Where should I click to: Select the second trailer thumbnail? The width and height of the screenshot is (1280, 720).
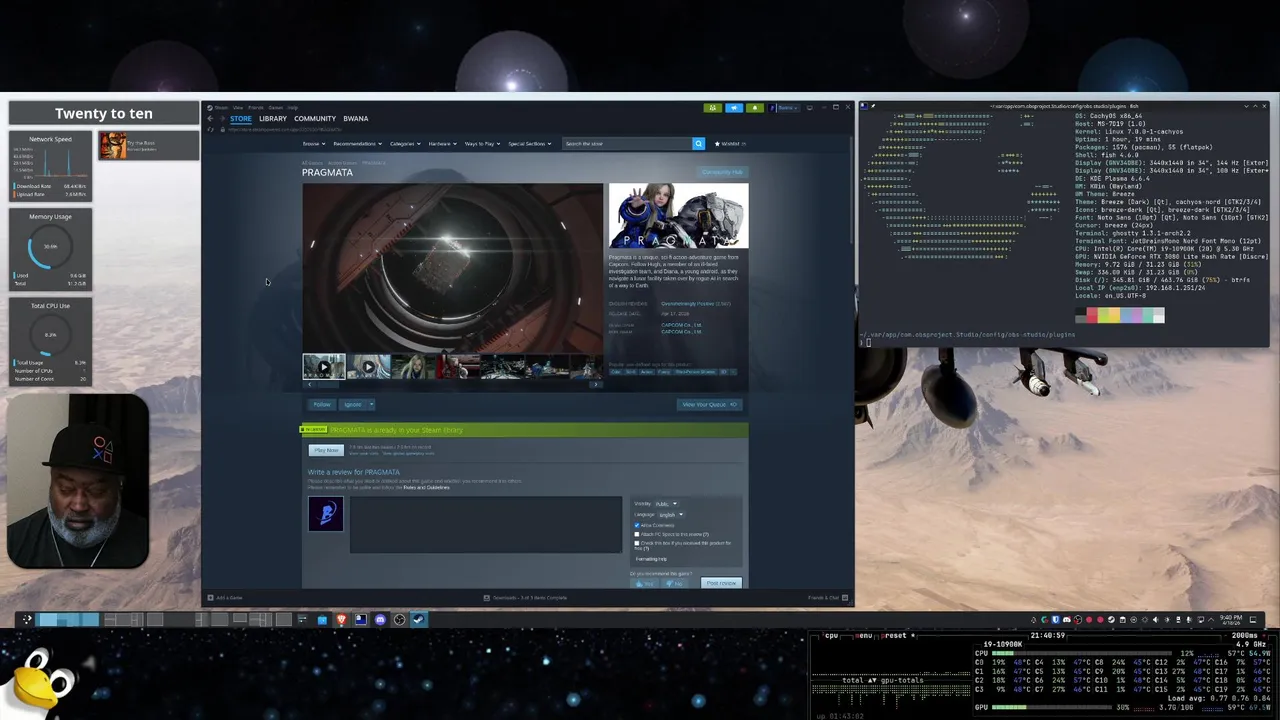click(368, 367)
